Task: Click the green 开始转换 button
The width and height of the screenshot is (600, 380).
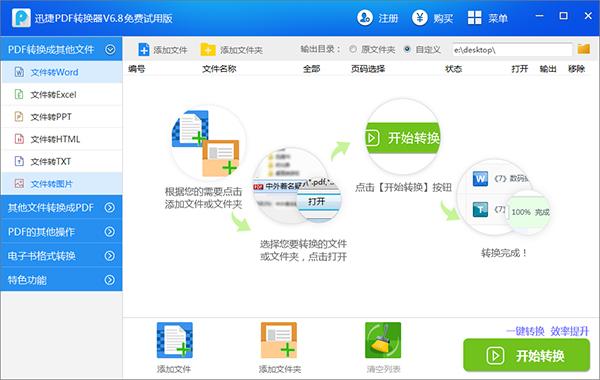Action: (x=527, y=356)
